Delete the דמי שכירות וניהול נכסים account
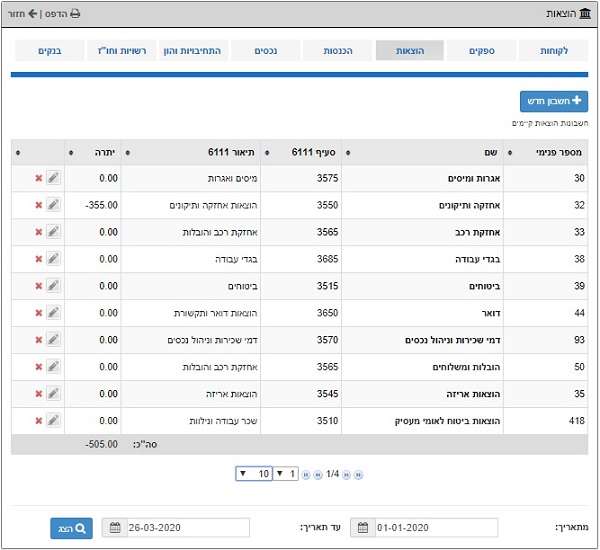The width and height of the screenshot is (600, 550). pyautogui.click(x=39, y=340)
